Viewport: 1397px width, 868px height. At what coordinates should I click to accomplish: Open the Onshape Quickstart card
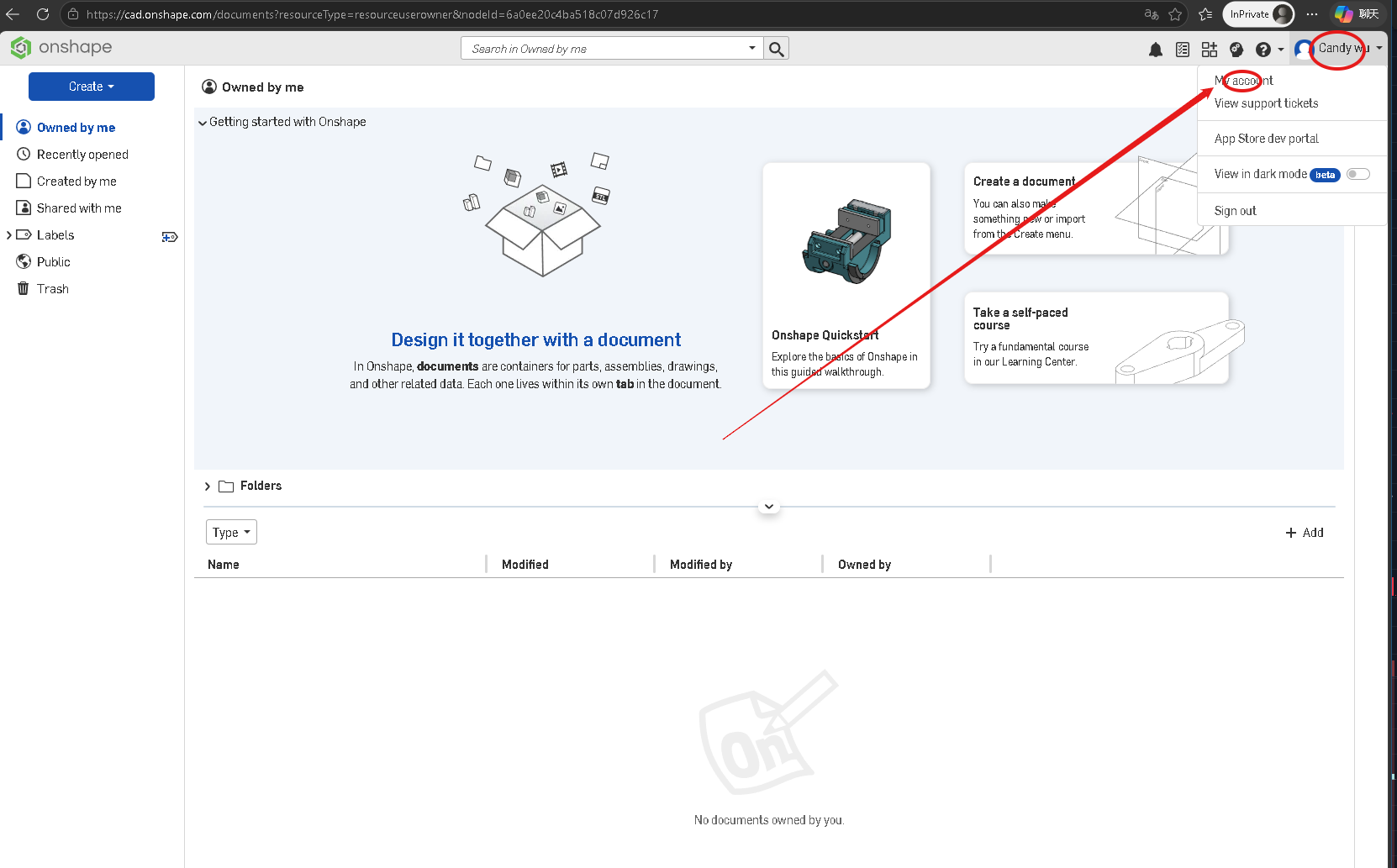pyautogui.click(x=846, y=276)
